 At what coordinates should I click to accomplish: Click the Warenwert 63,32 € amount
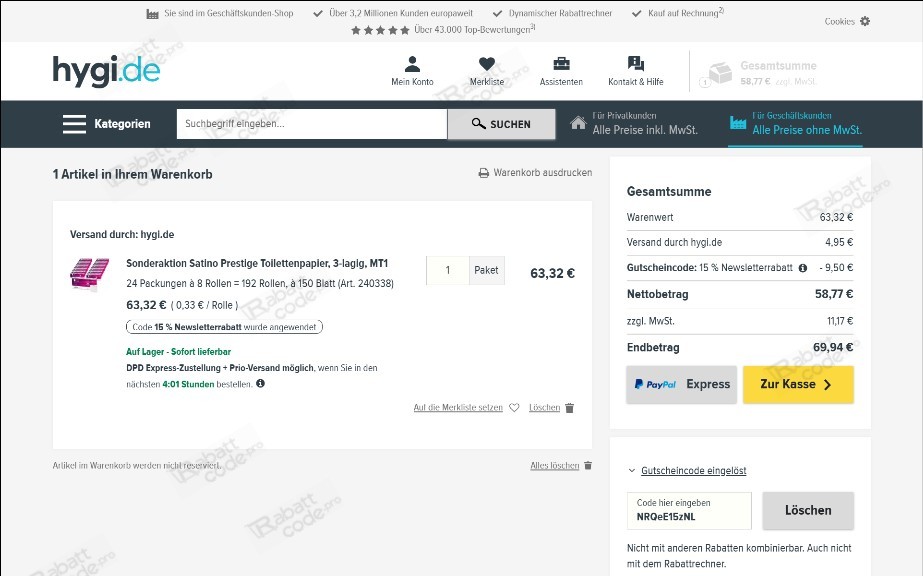836,217
